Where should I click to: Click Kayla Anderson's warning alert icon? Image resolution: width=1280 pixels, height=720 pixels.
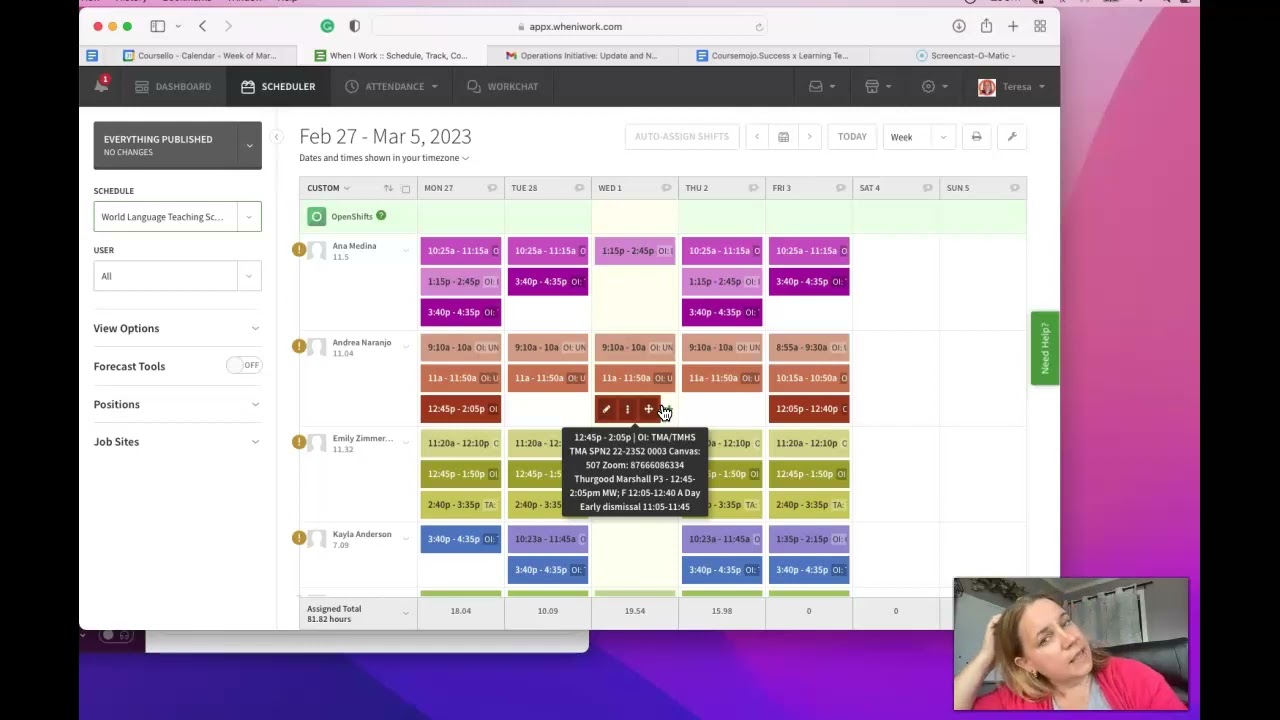299,538
